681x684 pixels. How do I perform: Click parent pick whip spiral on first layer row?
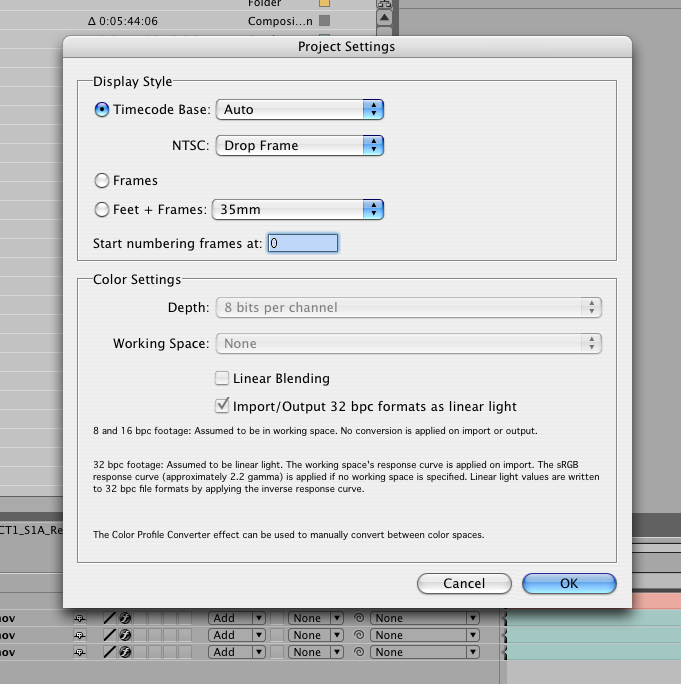point(359,618)
